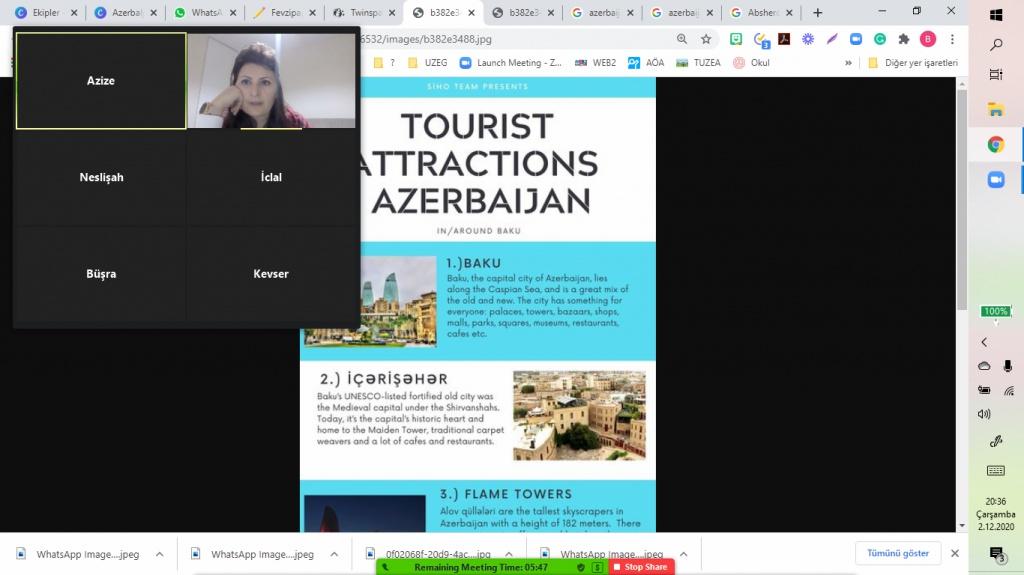Viewport: 1024px width, 575px height.
Task: Open a new browser tab
Action: pyautogui.click(x=818, y=13)
